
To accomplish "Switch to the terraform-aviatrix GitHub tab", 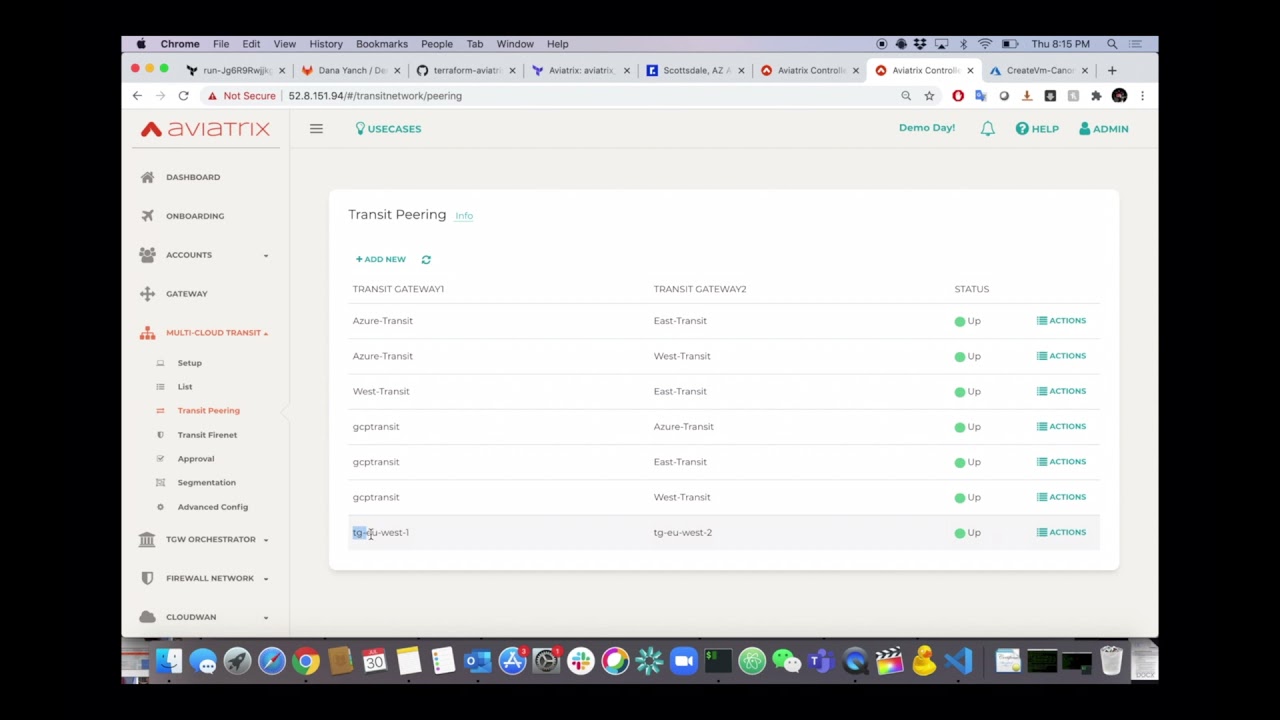I will [465, 70].
